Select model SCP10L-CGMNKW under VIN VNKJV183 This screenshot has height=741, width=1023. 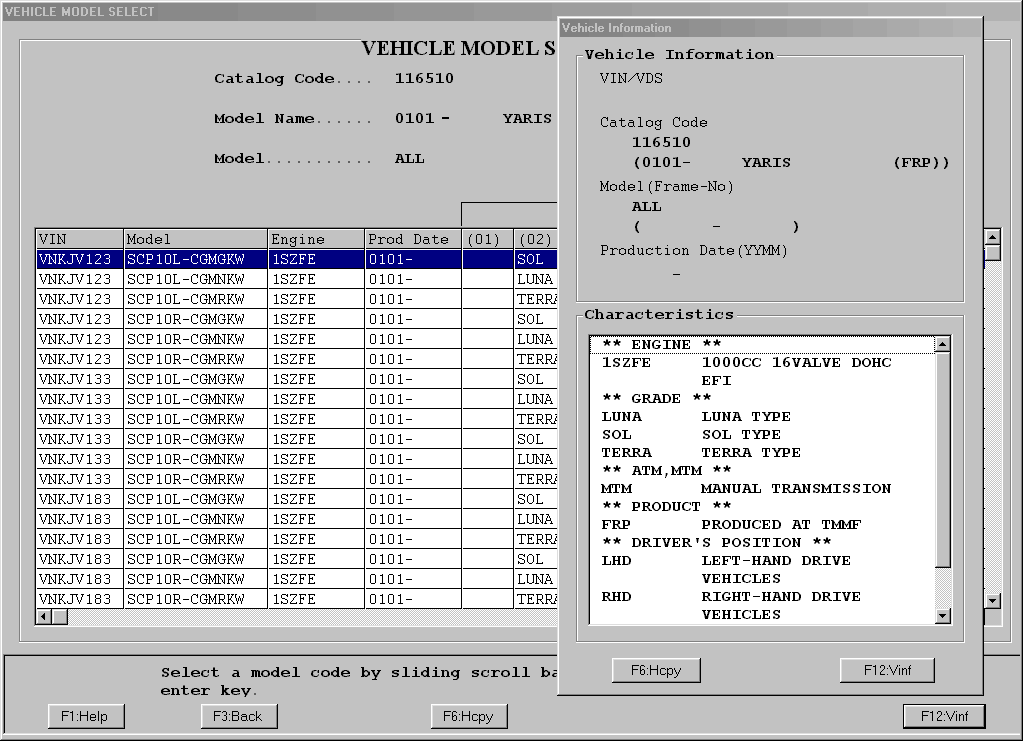coord(297,519)
